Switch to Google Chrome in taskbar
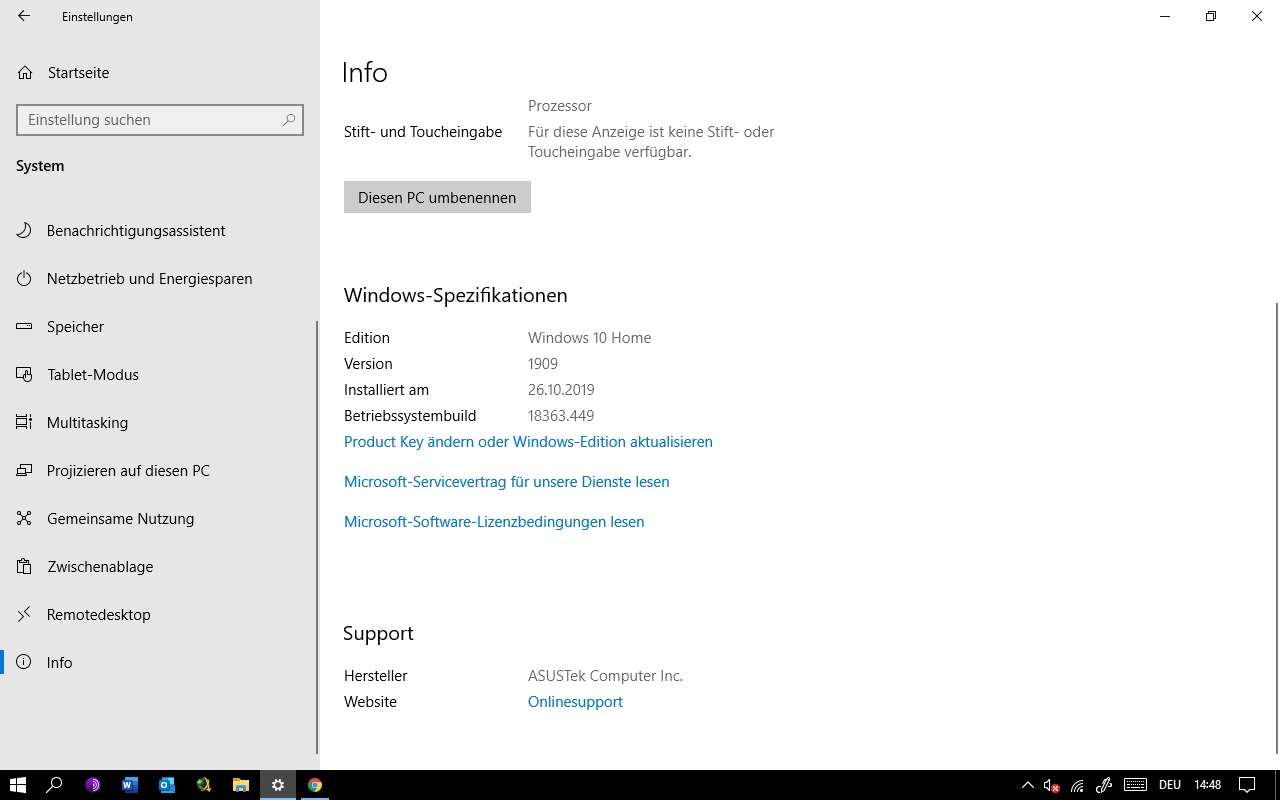 coord(315,785)
